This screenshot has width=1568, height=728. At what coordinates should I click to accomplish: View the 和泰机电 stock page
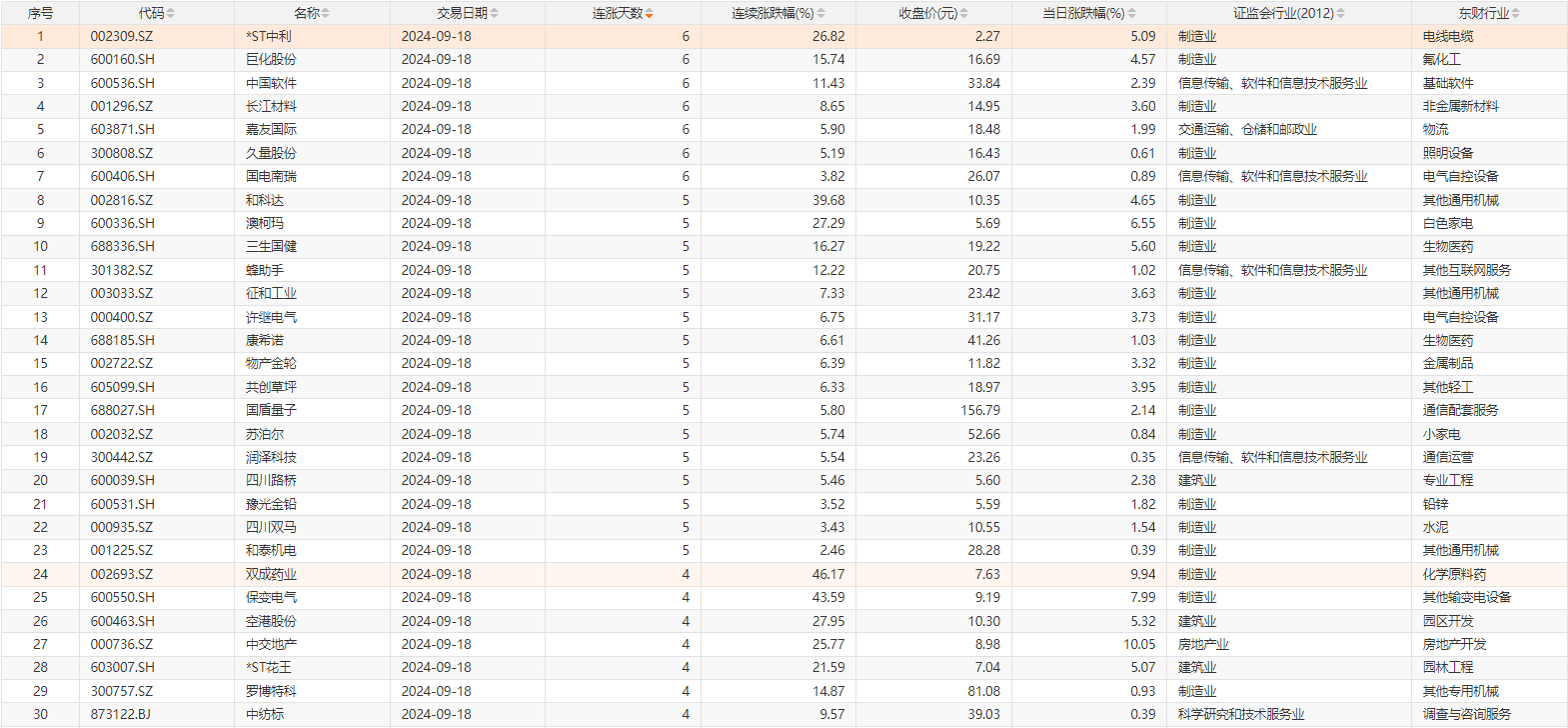[x=271, y=550]
